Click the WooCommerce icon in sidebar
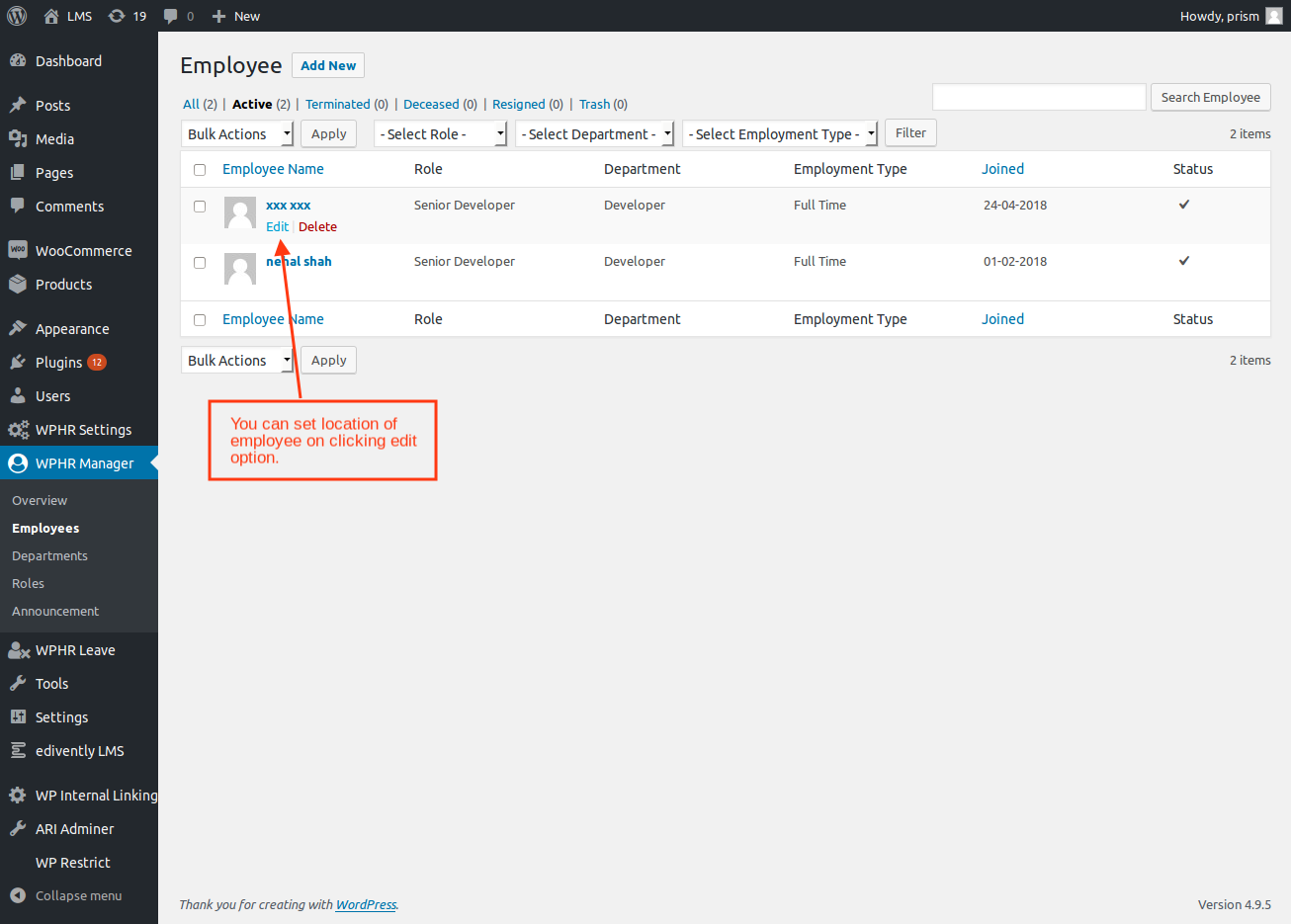 (x=18, y=250)
